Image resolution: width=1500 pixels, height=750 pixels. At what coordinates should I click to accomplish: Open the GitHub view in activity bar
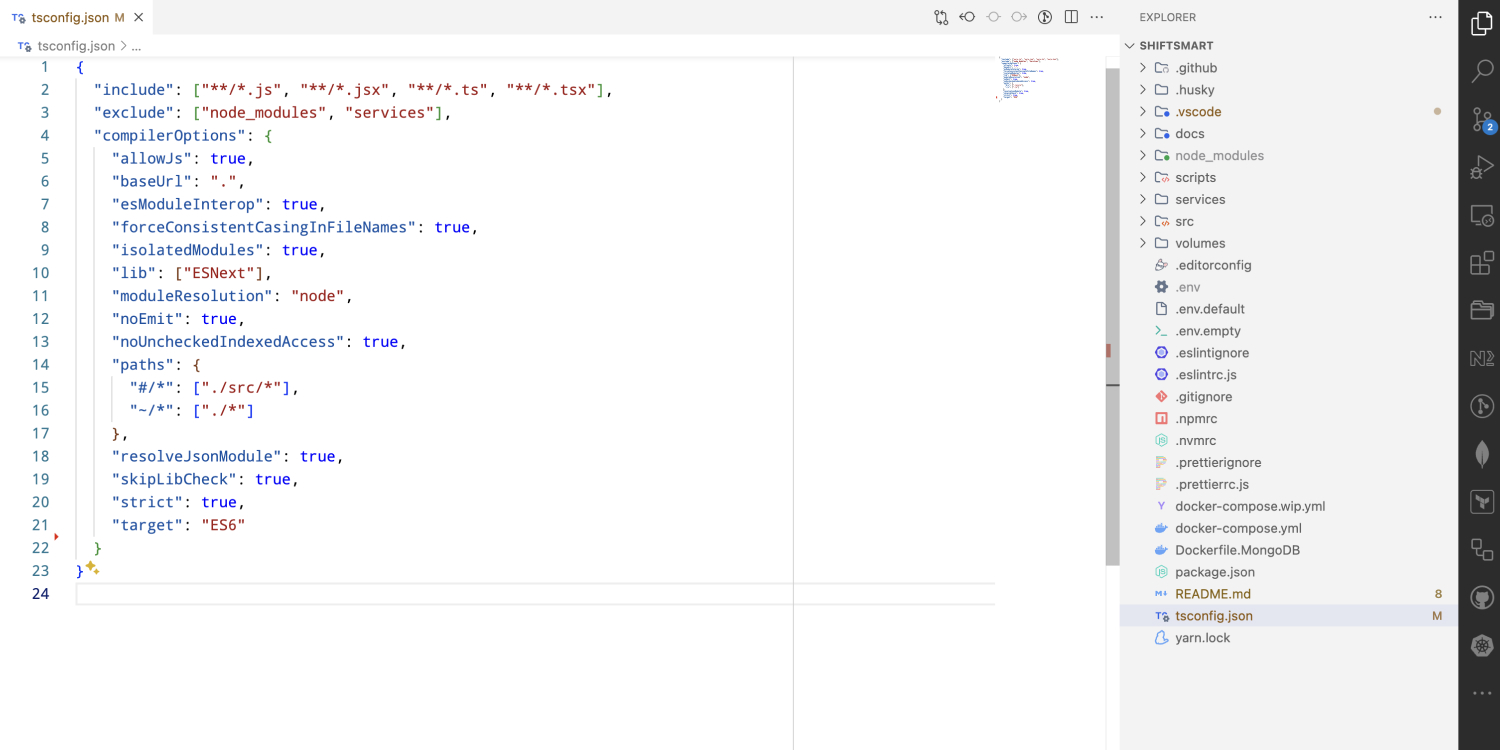point(1481,597)
